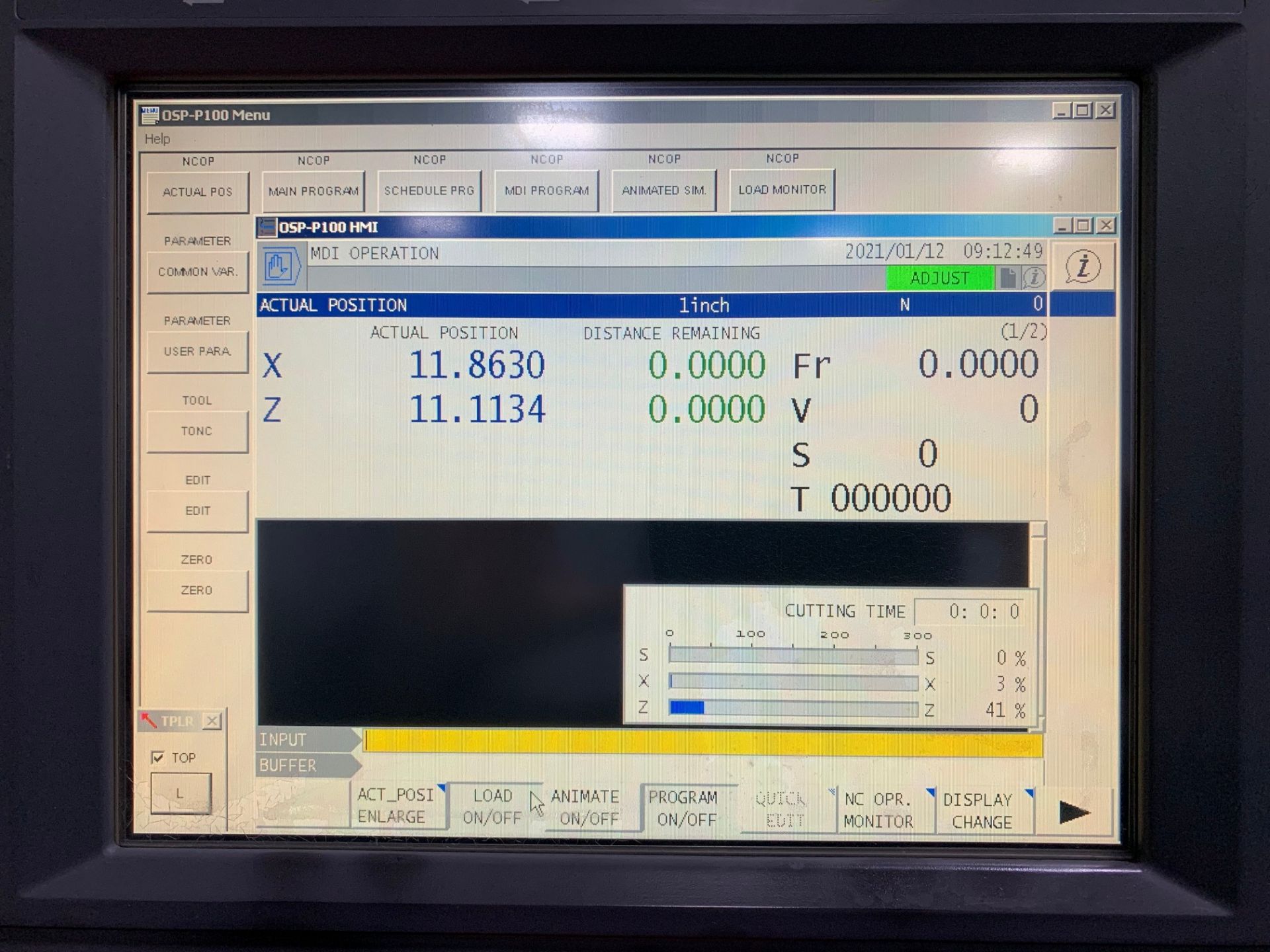Open the ZERO offset button
Image resolution: width=1270 pixels, height=952 pixels.
pyautogui.click(x=197, y=590)
